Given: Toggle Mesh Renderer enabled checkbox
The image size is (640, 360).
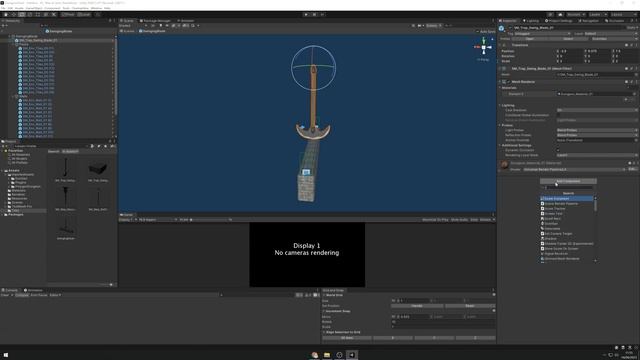Looking at the screenshot, I should coord(509,82).
